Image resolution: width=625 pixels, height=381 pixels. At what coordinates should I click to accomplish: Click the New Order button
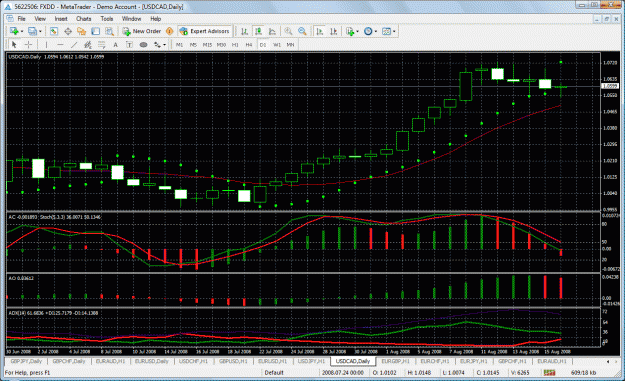[142, 31]
